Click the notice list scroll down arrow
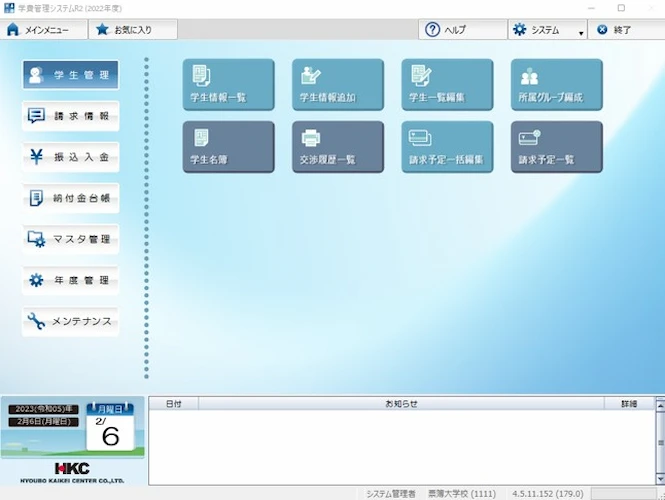 660,479
